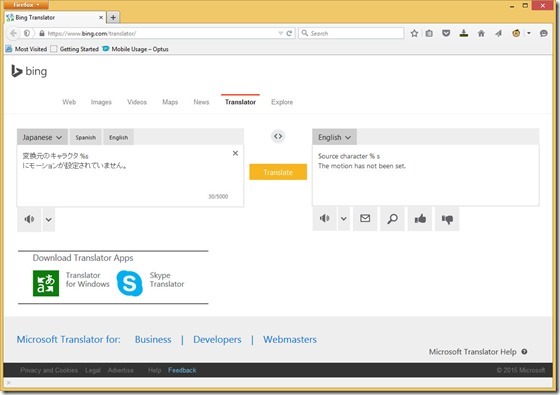Open the Feedback footer link
560x395 pixels.
[x=182, y=370]
